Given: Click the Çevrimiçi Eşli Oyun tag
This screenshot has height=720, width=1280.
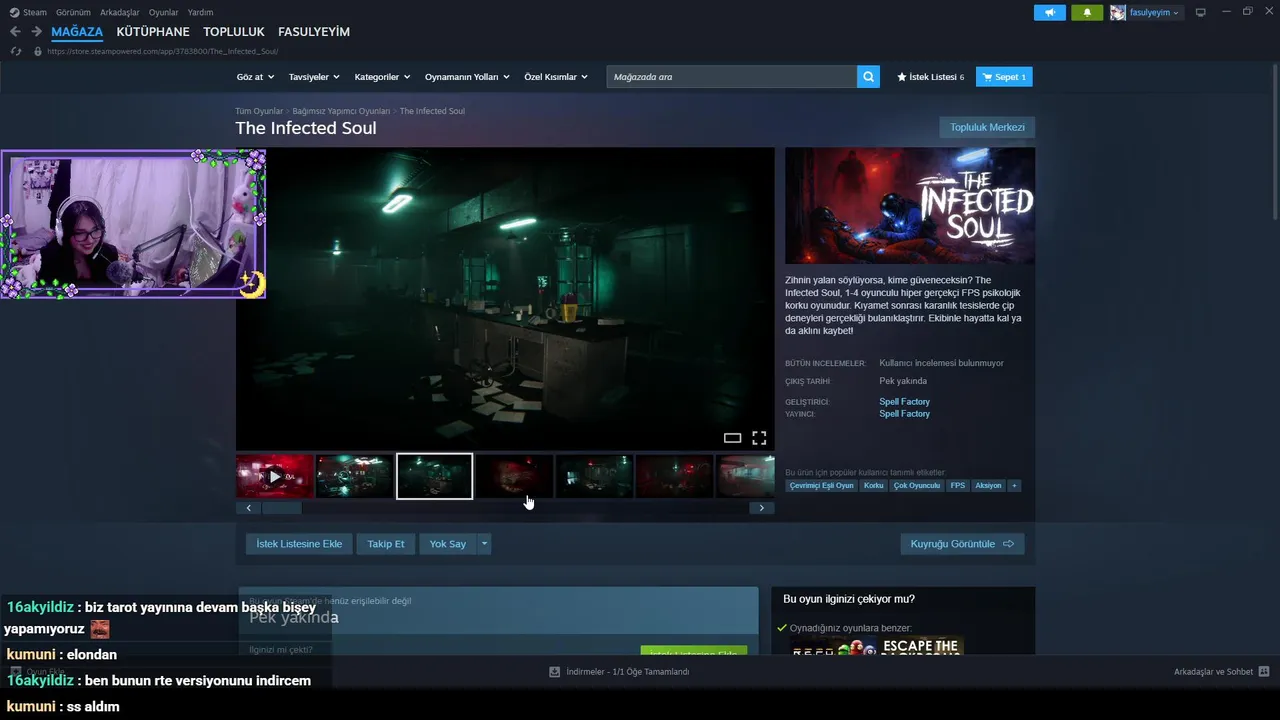Looking at the screenshot, I should (x=821, y=485).
